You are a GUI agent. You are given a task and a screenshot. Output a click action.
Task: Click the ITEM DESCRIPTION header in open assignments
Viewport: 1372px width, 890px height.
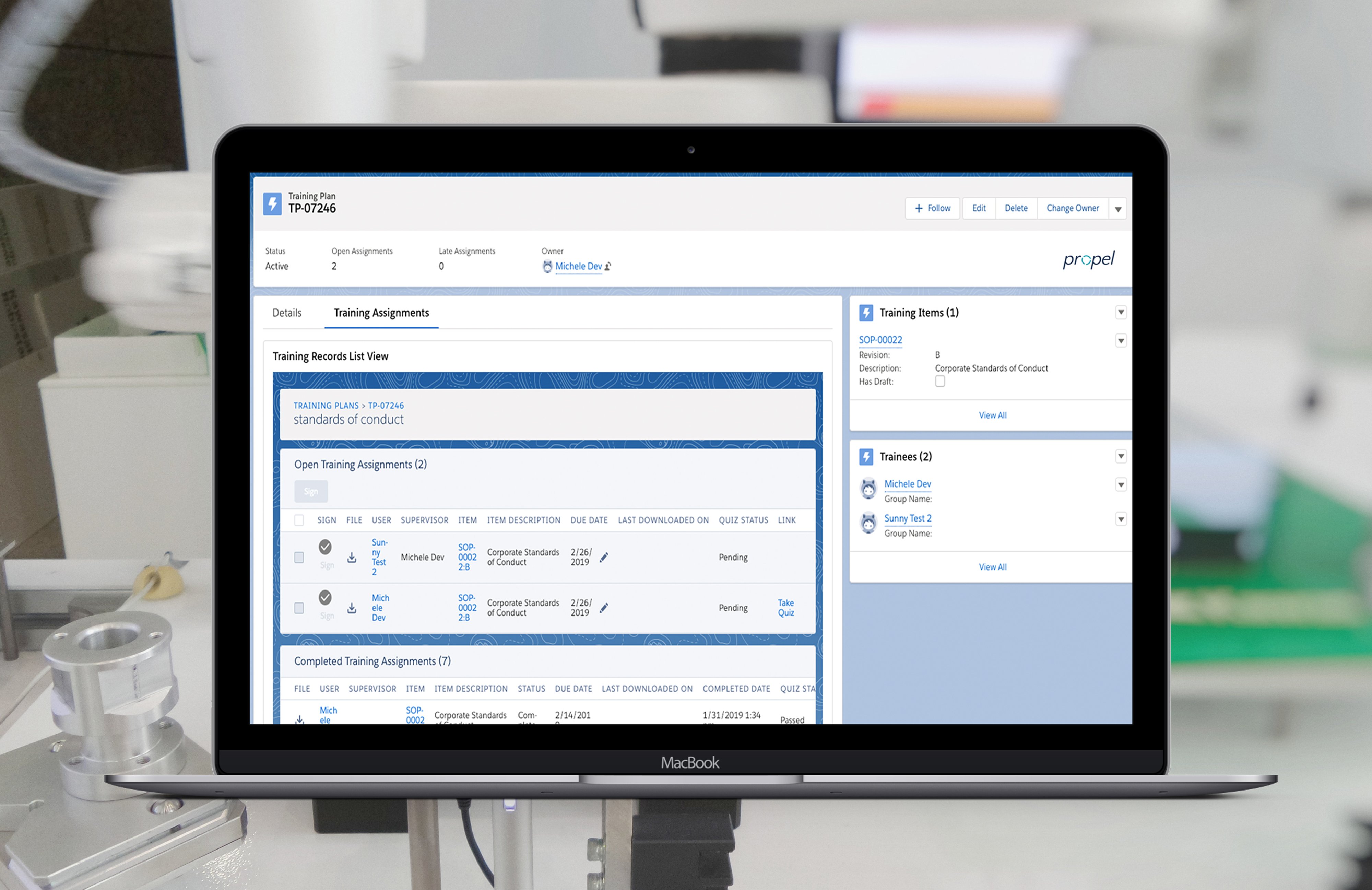(x=523, y=520)
